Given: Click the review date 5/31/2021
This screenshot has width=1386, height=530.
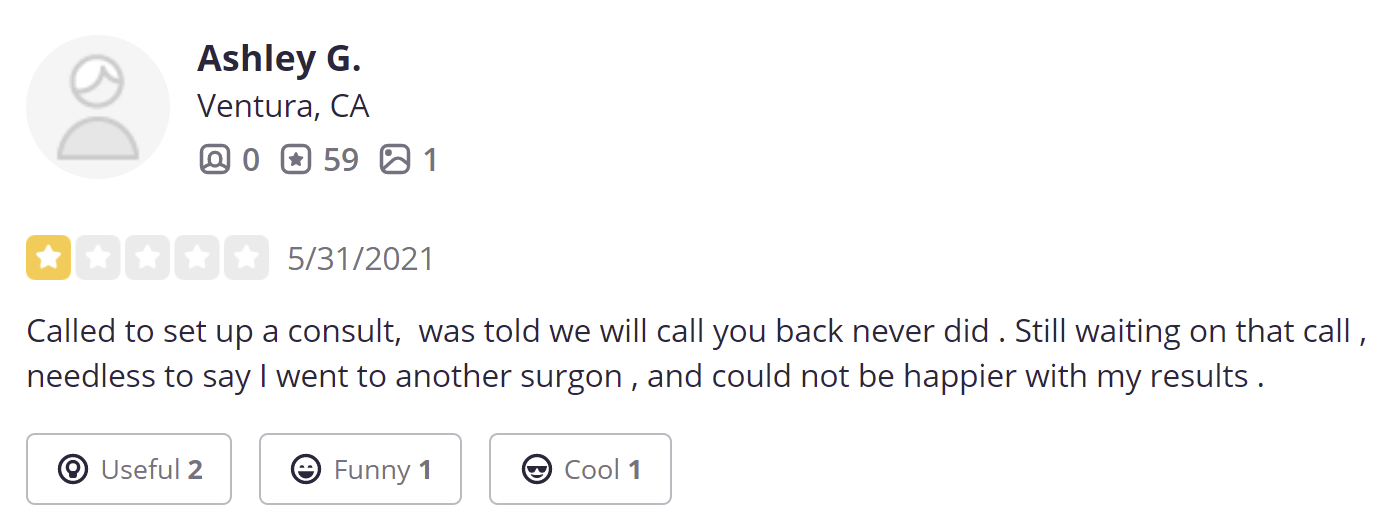Looking at the screenshot, I should [x=361, y=259].
